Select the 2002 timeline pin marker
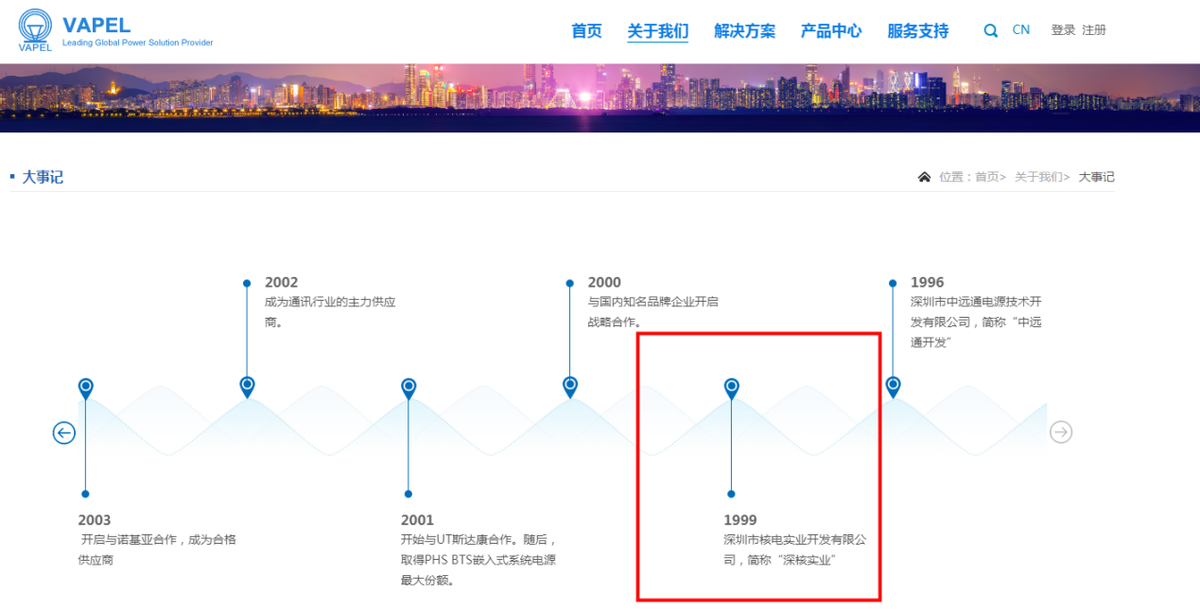This screenshot has height=610, width=1200. pyautogui.click(x=247, y=386)
